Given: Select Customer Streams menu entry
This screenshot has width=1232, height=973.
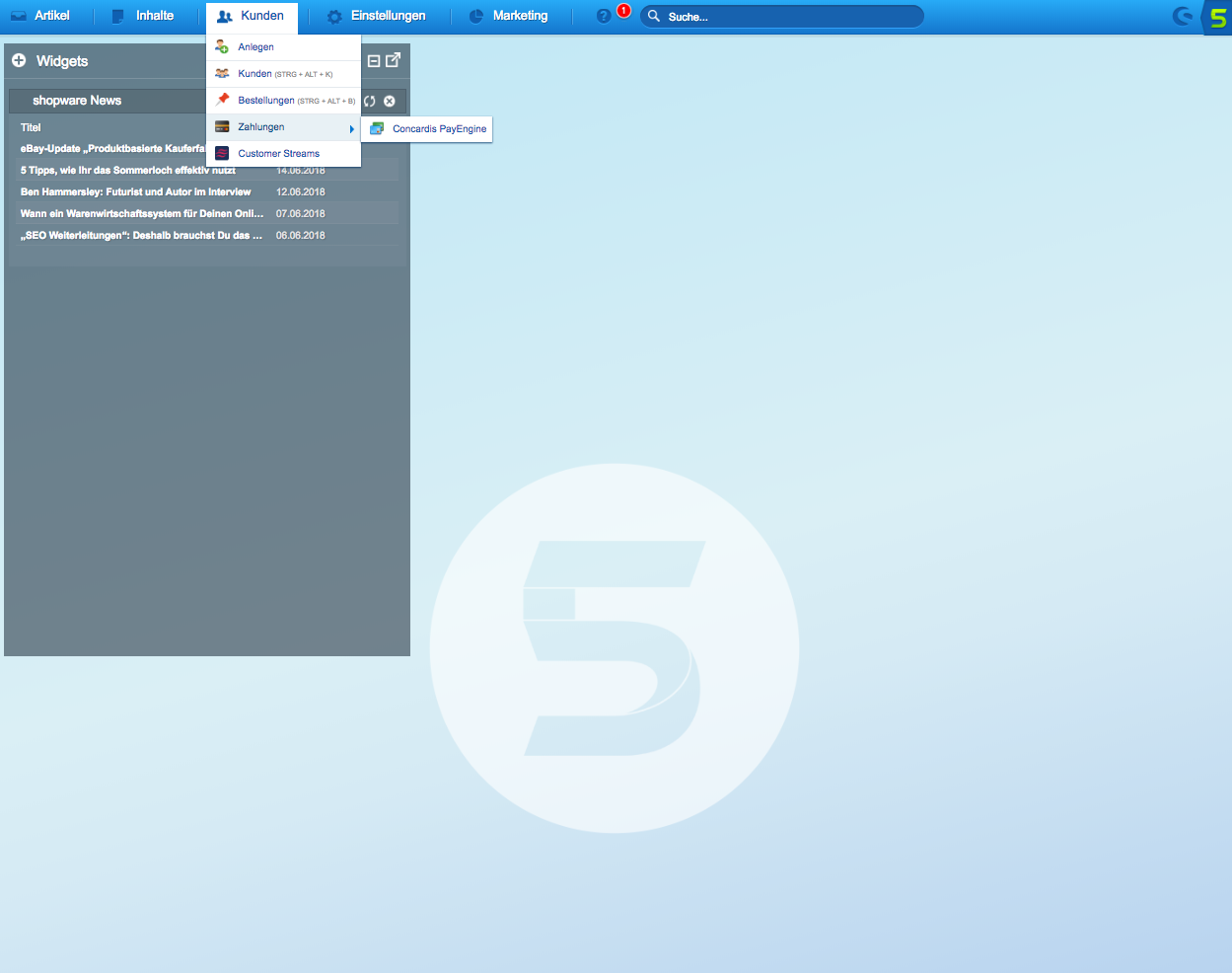Looking at the screenshot, I should pyautogui.click(x=278, y=154).
